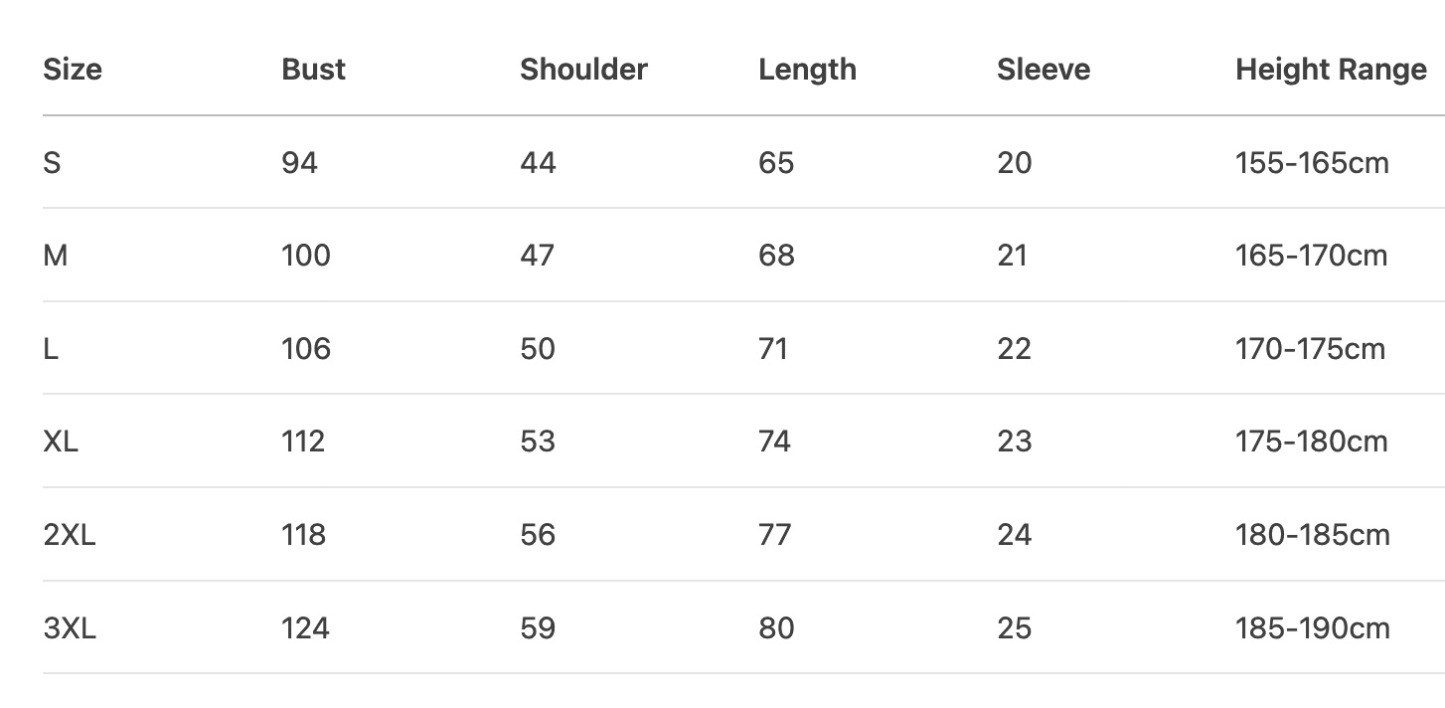Click the Bust column header
The height and width of the screenshot is (708, 1445).
(313, 69)
